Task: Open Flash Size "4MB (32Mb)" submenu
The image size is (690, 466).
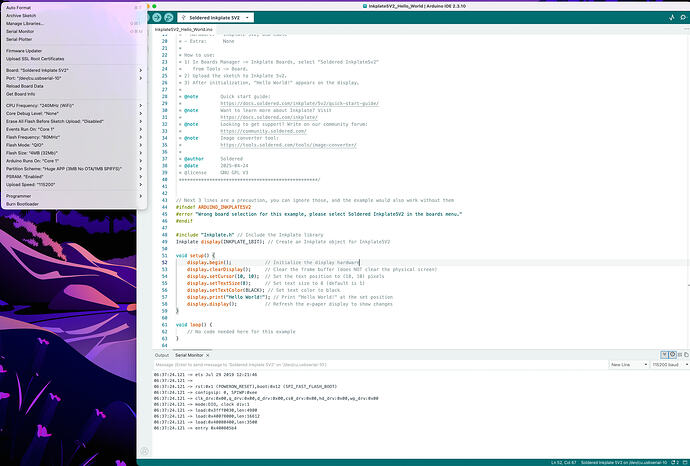Action: pyautogui.click(x=74, y=153)
